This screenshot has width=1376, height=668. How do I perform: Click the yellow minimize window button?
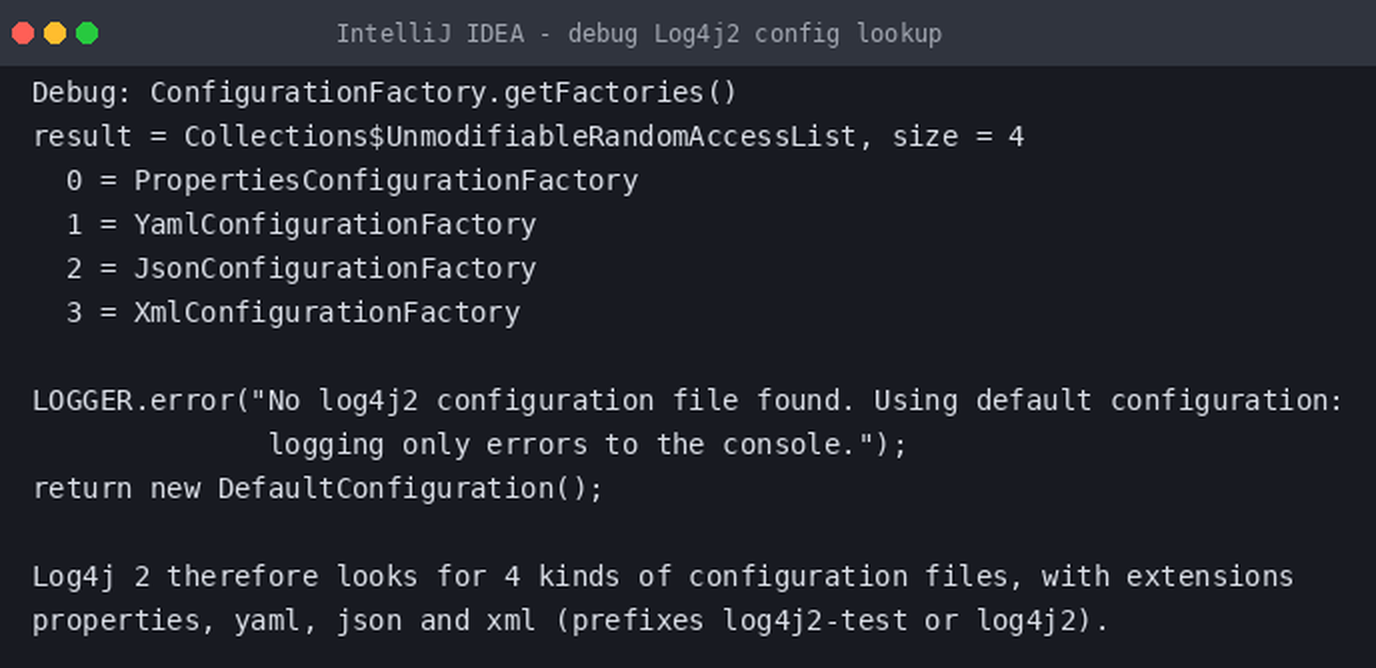click(x=55, y=33)
